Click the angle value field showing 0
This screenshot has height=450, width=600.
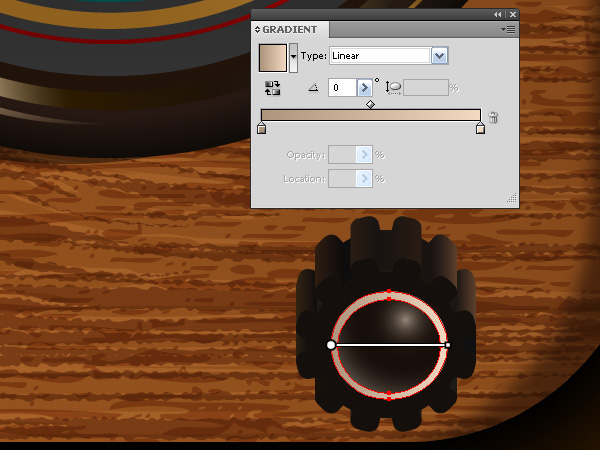[x=342, y=88]
